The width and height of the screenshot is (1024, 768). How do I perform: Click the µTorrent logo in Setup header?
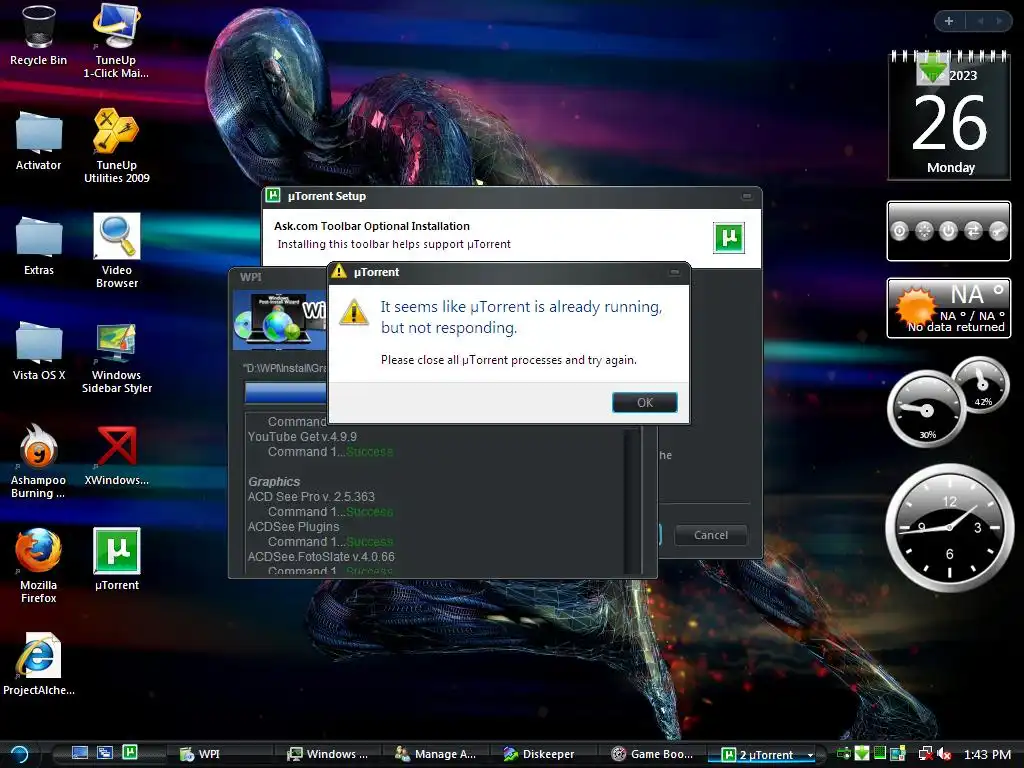pos(729,237)
